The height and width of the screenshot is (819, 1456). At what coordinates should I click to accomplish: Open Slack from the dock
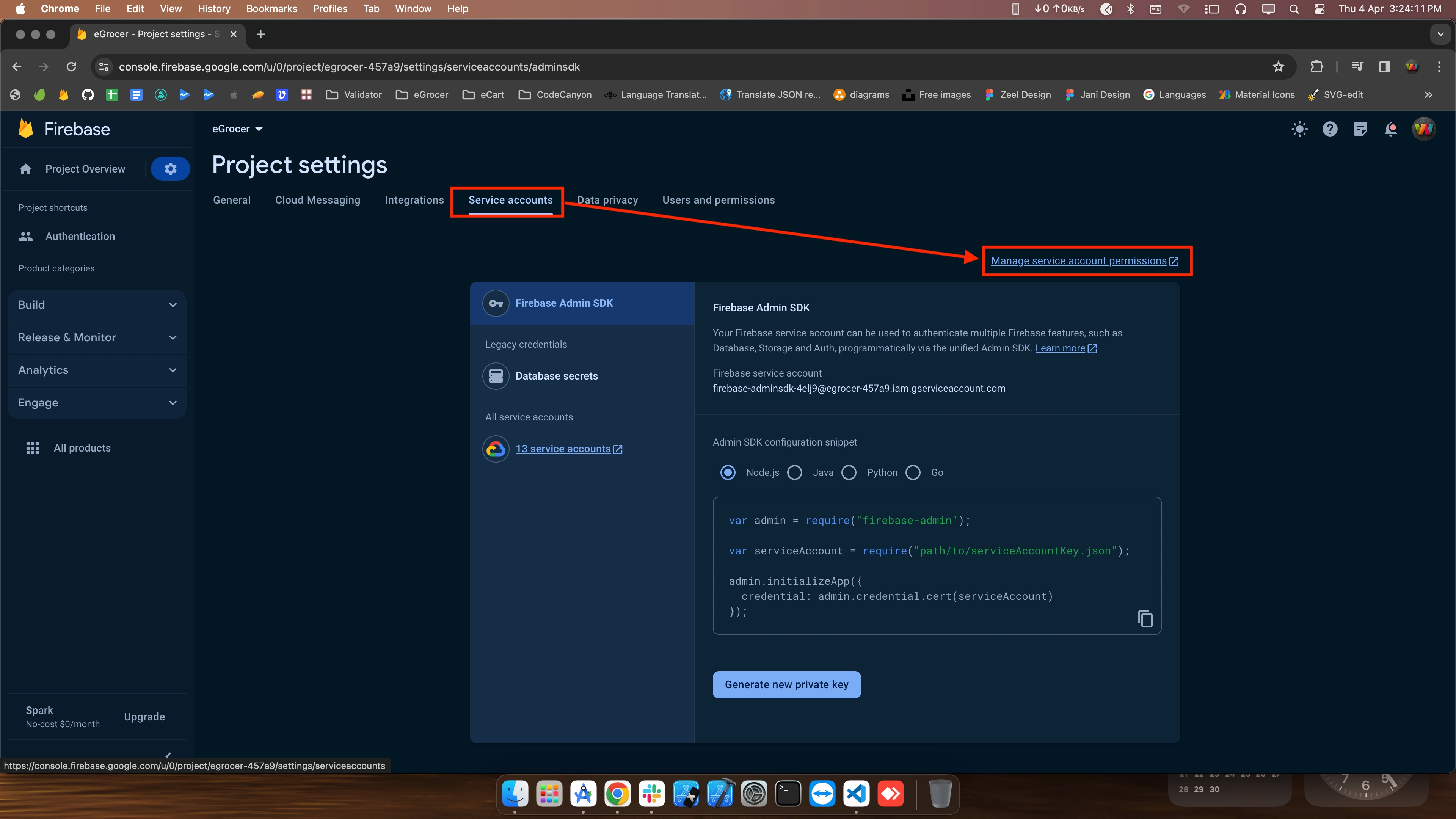click(652, 794)
